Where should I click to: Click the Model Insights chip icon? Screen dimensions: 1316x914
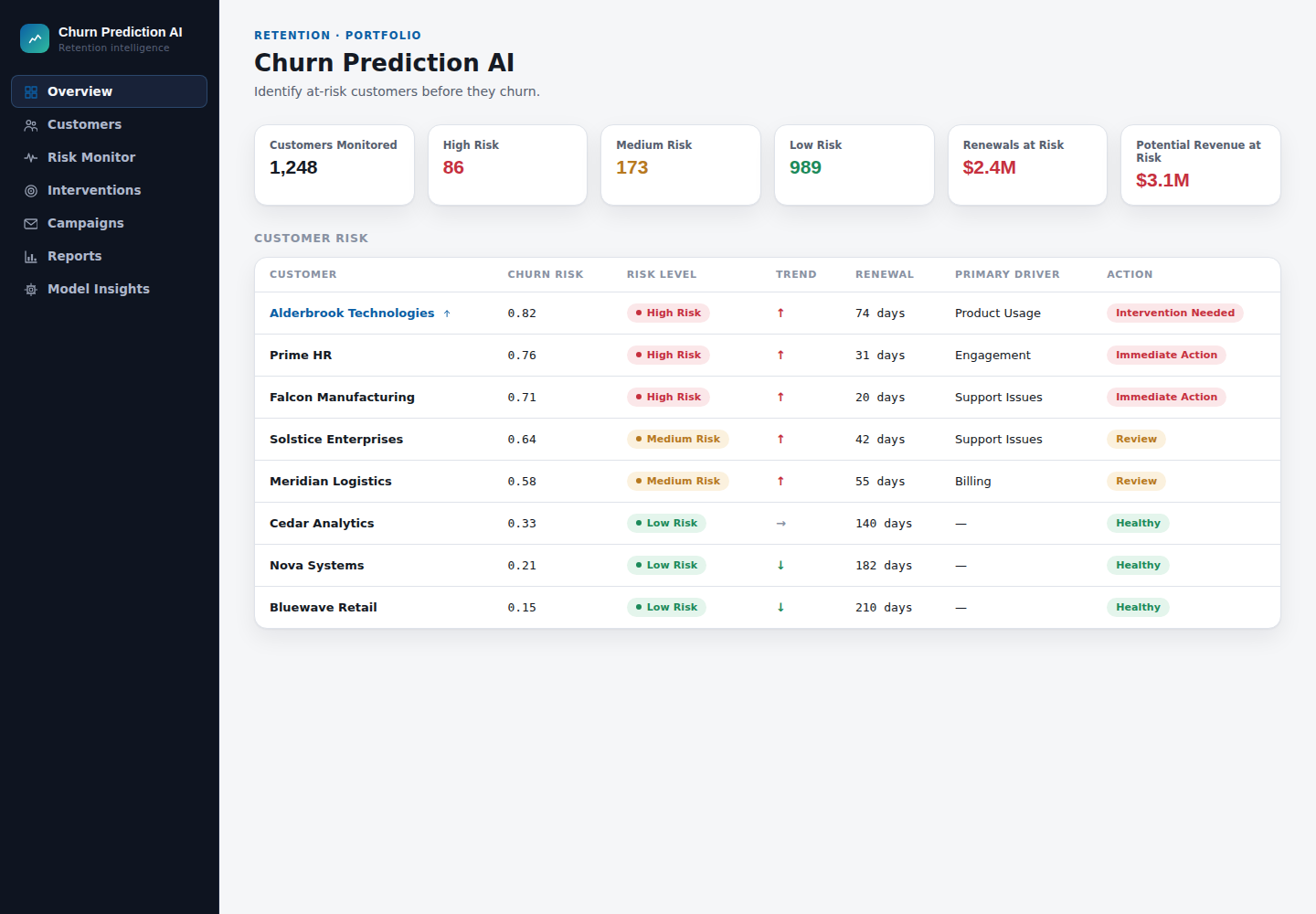[x=31, y=290]
